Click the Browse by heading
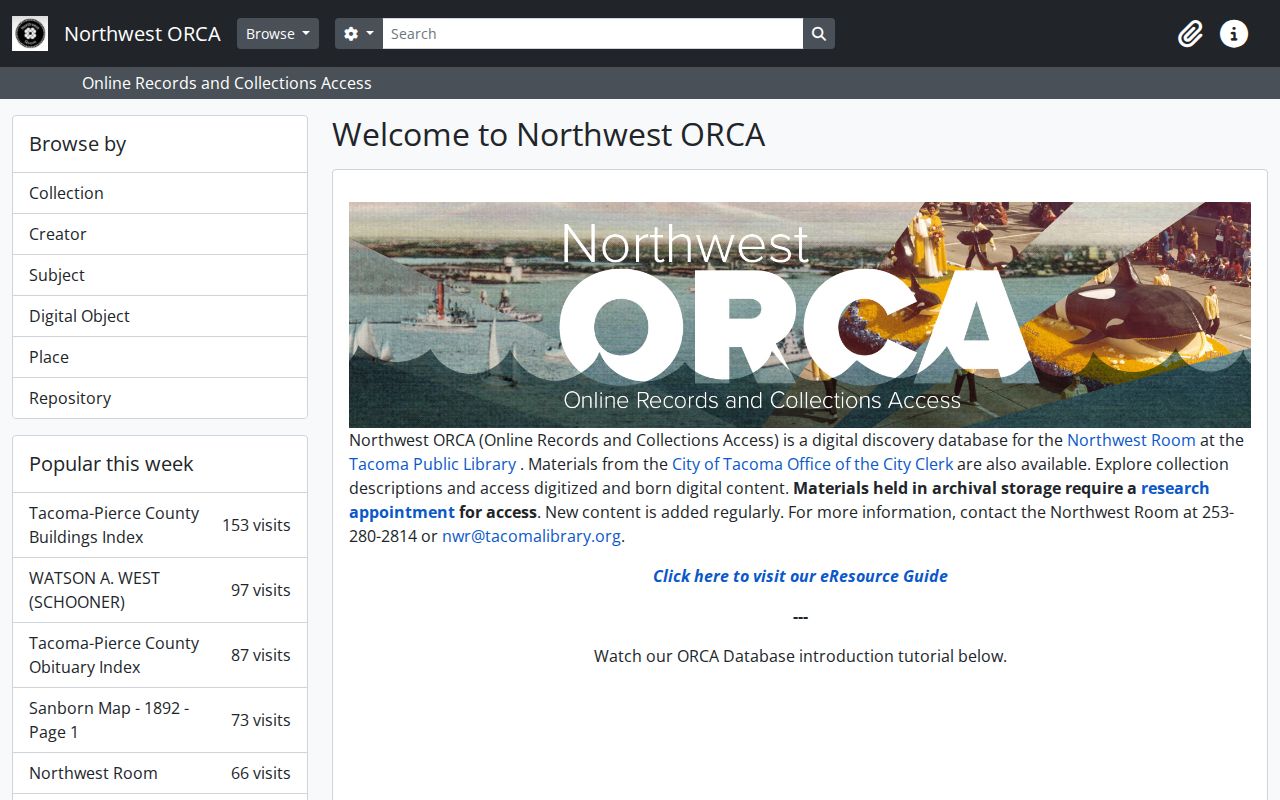Screen dimensions: 1280x800 point(77,144)
